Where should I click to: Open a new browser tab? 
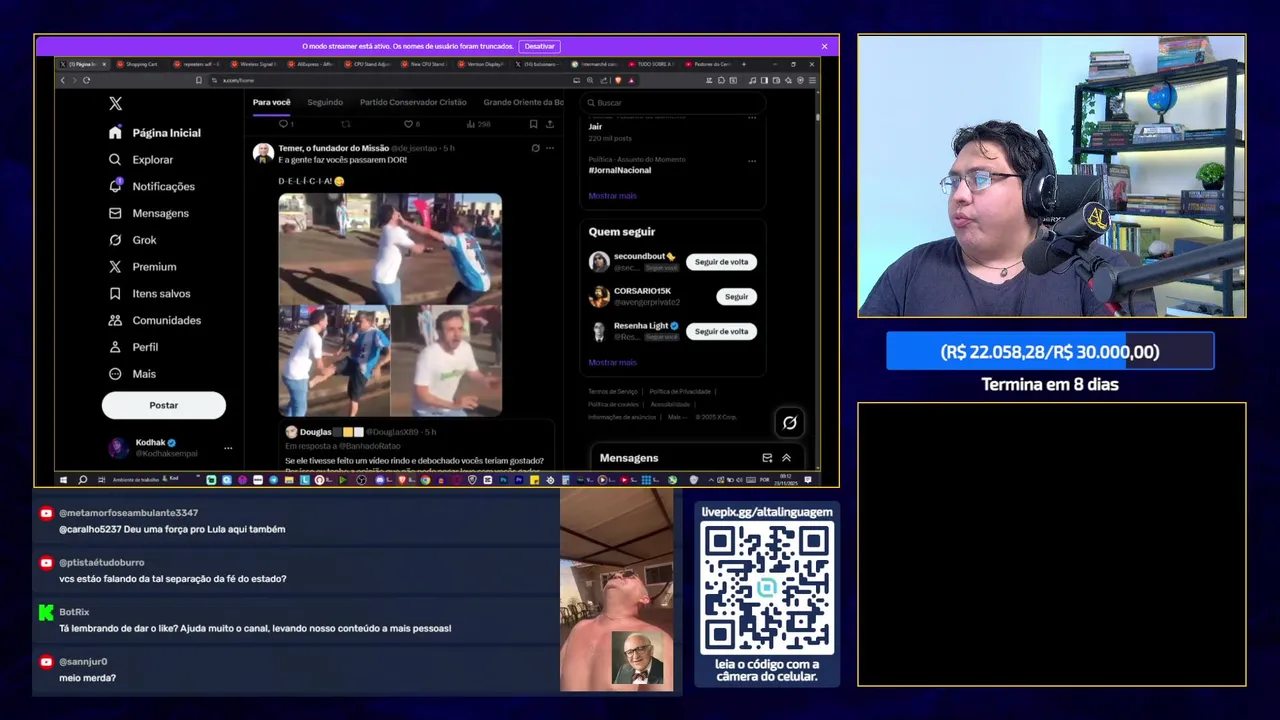[743, 64]
